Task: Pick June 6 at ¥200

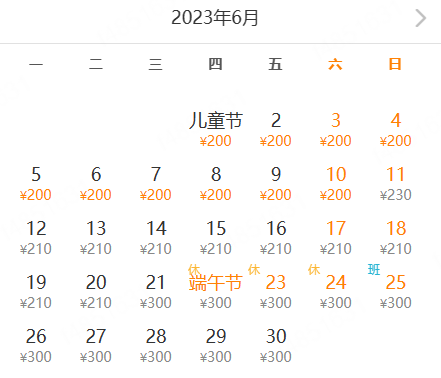Action: point(96,183)
